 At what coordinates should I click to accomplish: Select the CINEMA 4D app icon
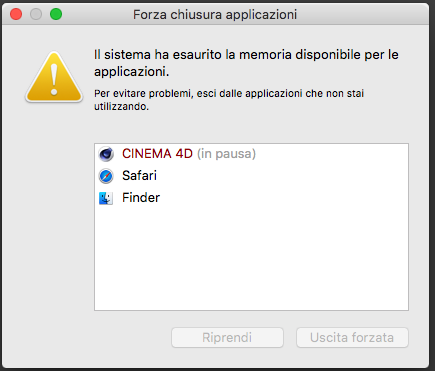tap(106, 154)
